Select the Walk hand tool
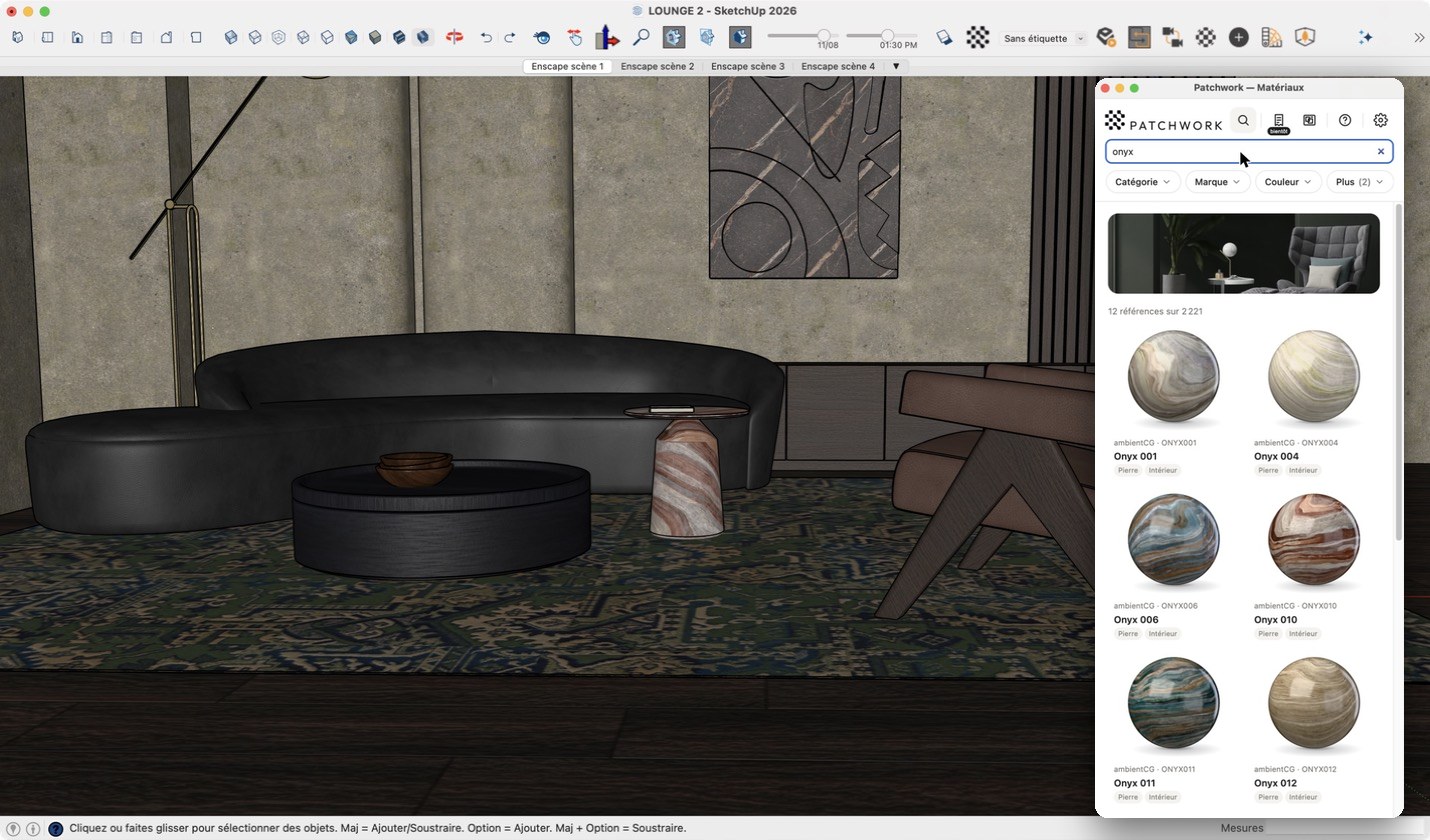The image size is (1430, 840). pyautogui.click(x=575, y=37)
